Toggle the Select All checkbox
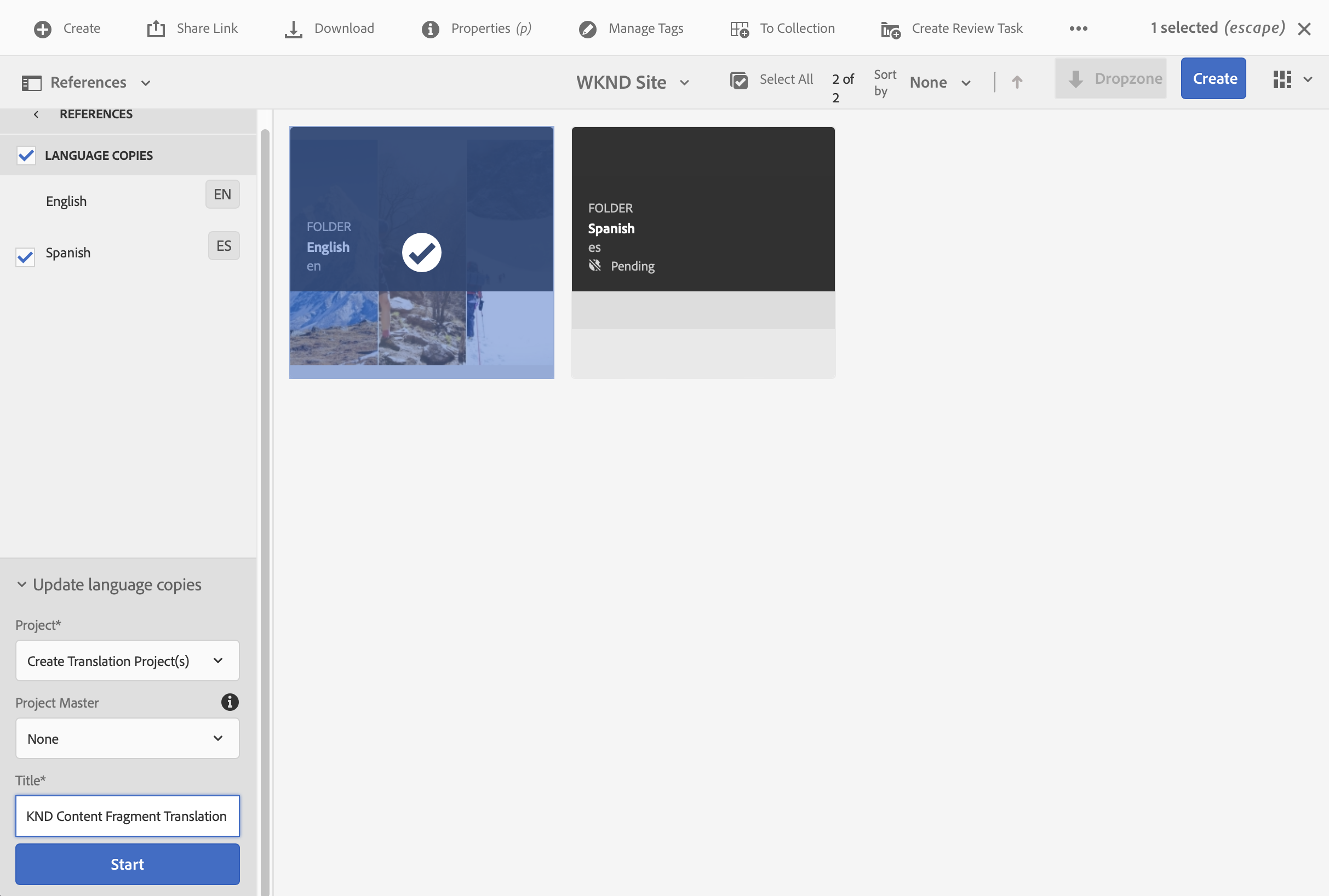This screenshot has width=1329, height=896. click(x=739, y=80)
